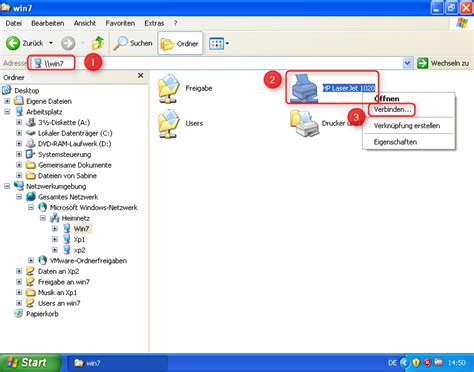The width and height of the screenshot is (474, 372).
Task: Collapse the Heimnetz tree node
Action: [43, 218]
